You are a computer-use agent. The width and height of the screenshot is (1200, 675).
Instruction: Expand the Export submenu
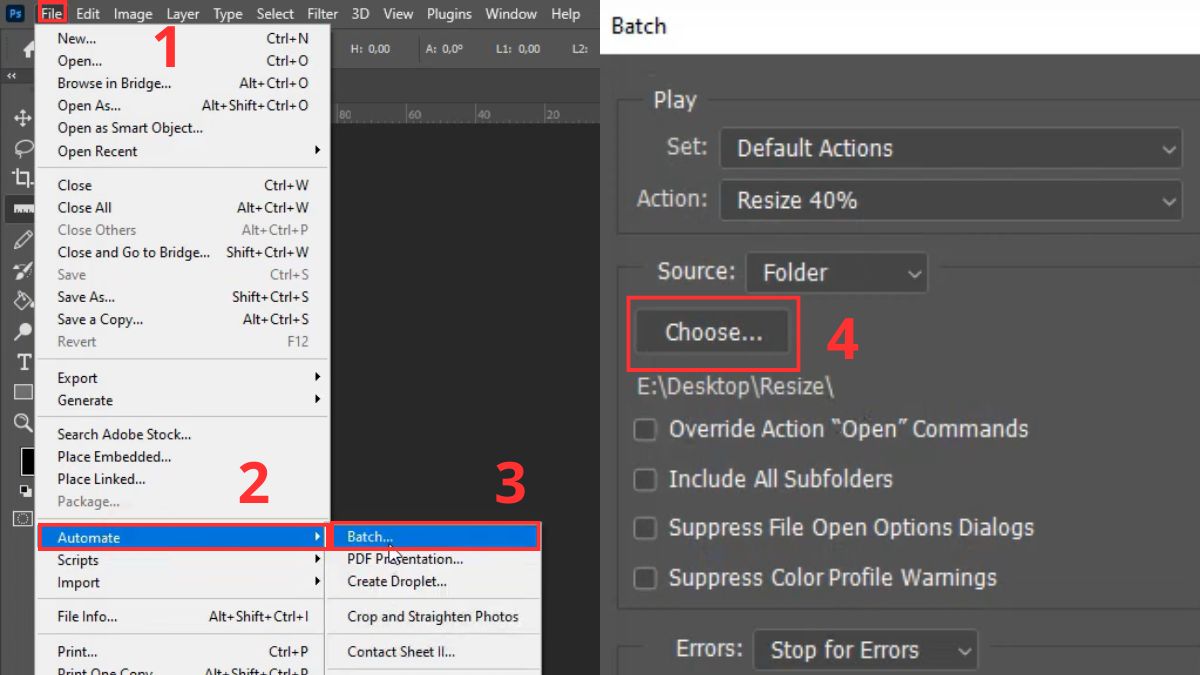point(182,378)
